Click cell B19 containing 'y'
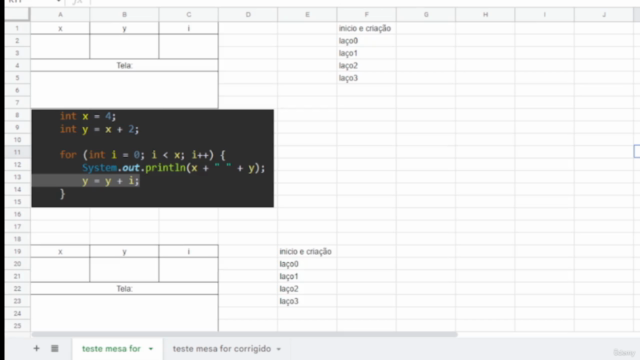This screenshot has height=360, width=640. pos(124,251)
